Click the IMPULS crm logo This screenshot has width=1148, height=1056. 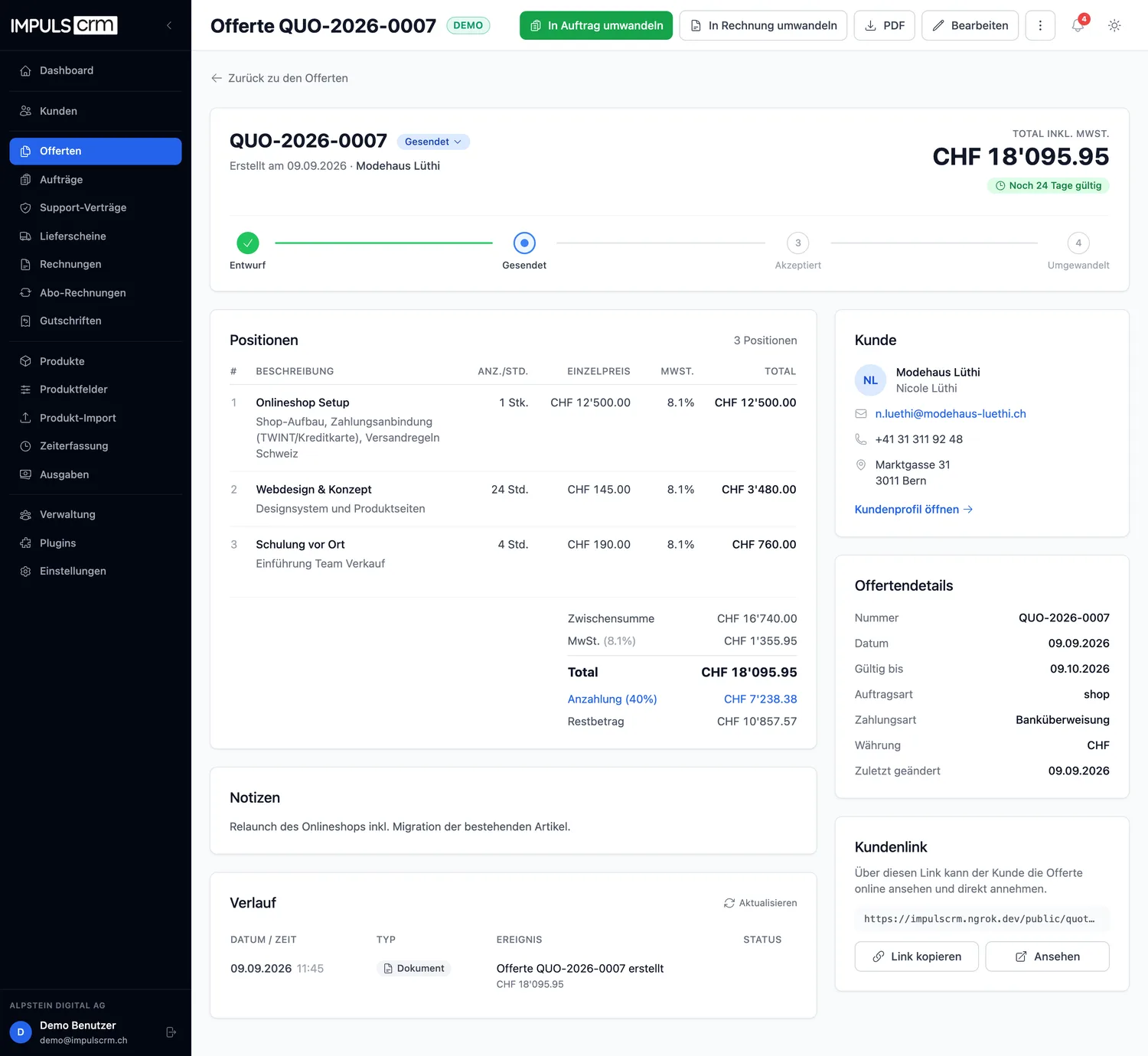coord(64,25)
